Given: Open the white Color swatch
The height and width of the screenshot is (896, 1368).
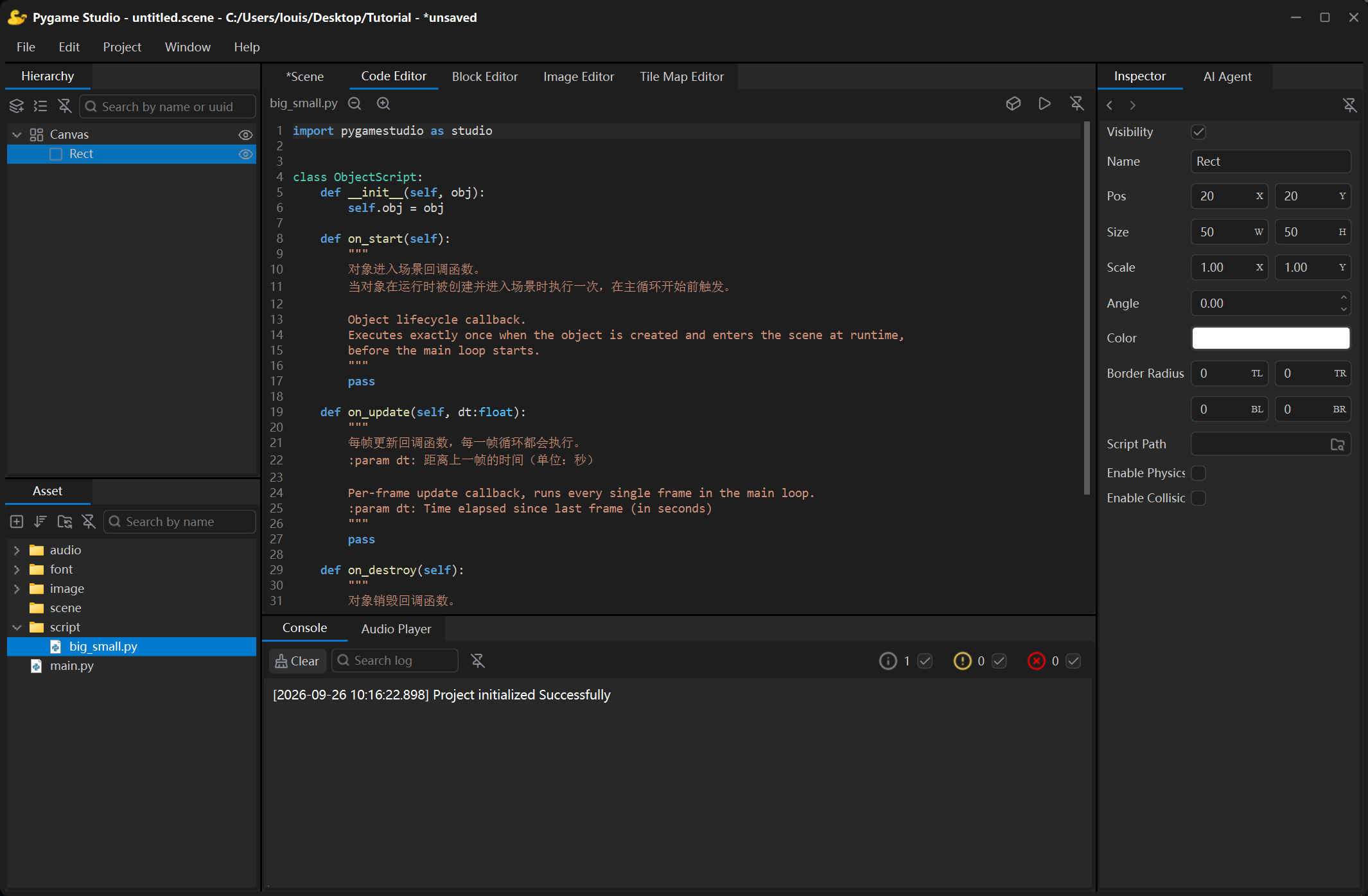Looking at the screenshot, I should [1271, 338].
